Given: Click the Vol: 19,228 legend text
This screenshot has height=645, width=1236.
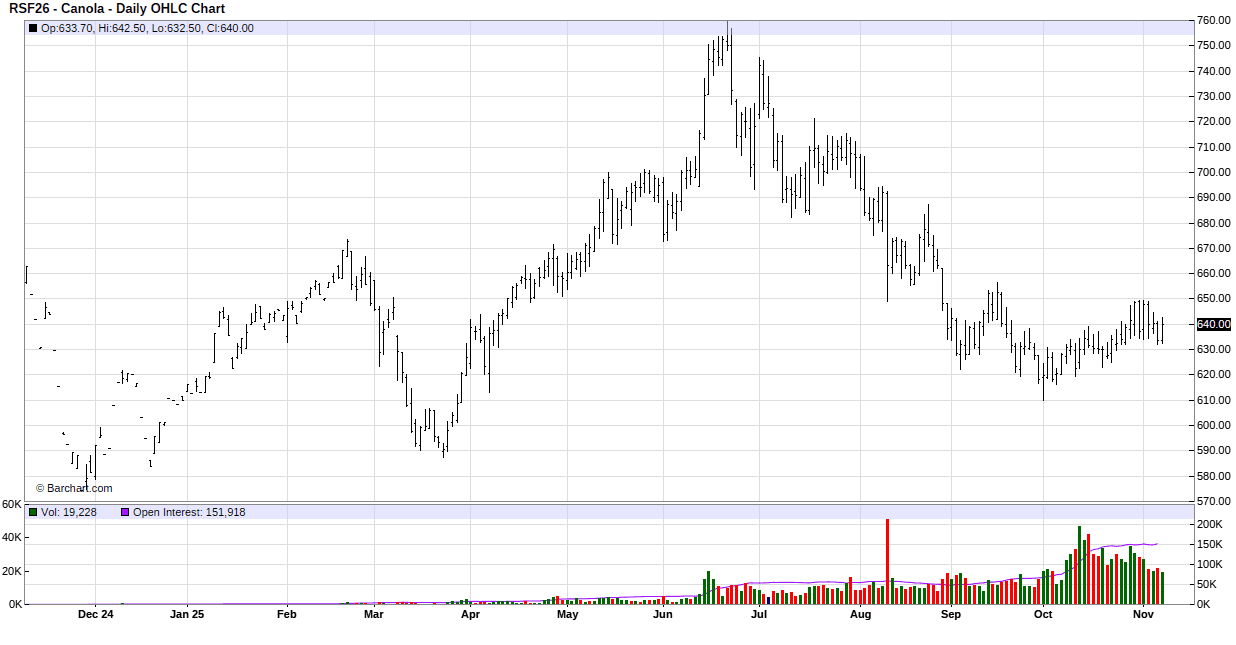Looking at the screenshot, I should point(69,512).
